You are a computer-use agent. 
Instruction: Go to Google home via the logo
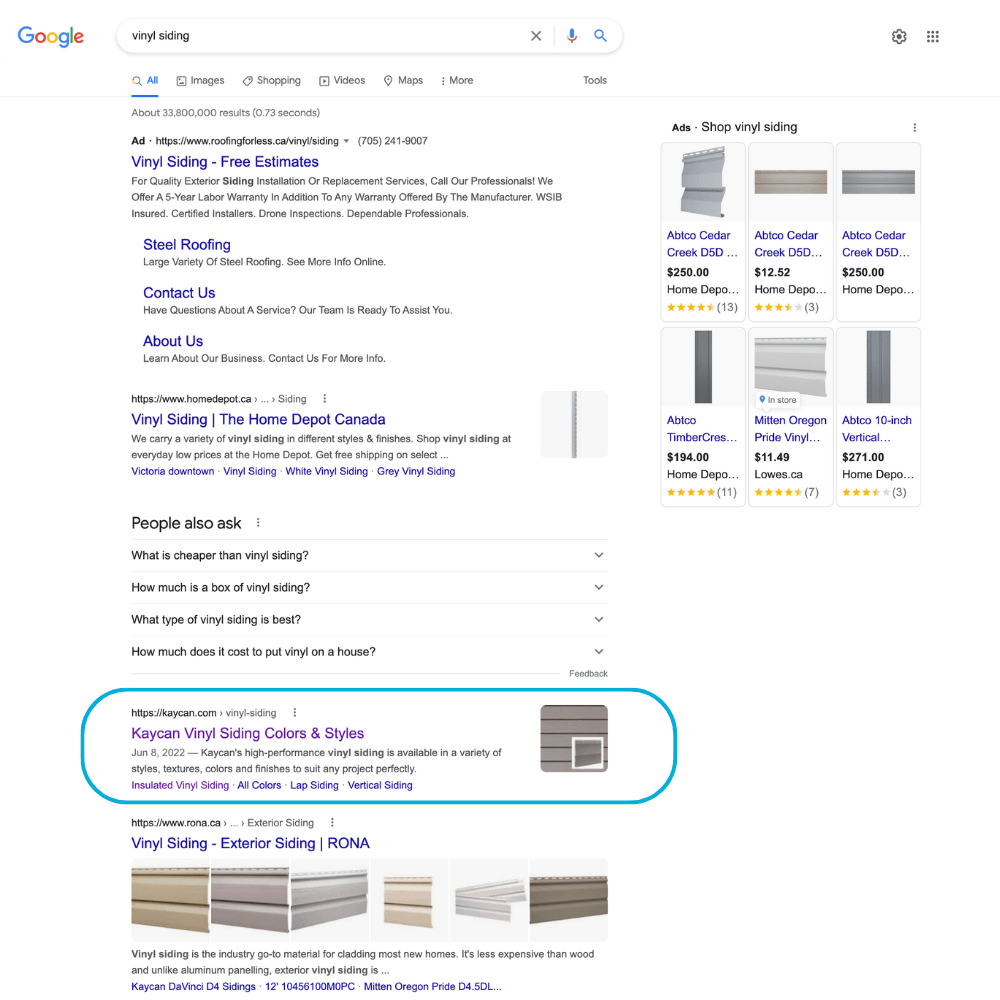click(50, 36)
